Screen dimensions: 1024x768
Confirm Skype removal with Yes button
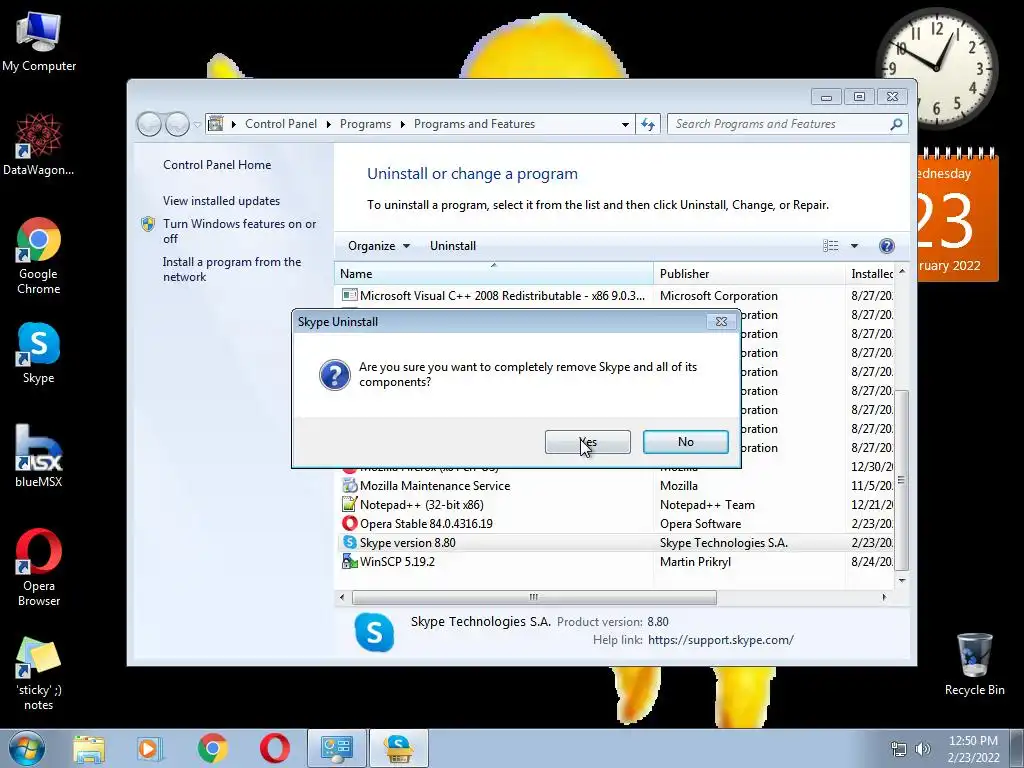point(588,442)
